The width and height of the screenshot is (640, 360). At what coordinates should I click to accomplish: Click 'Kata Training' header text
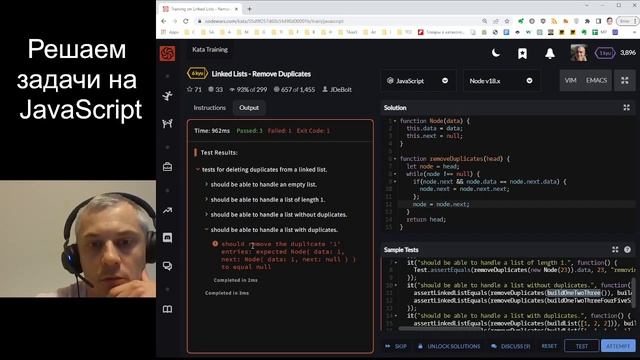[210, 49]
